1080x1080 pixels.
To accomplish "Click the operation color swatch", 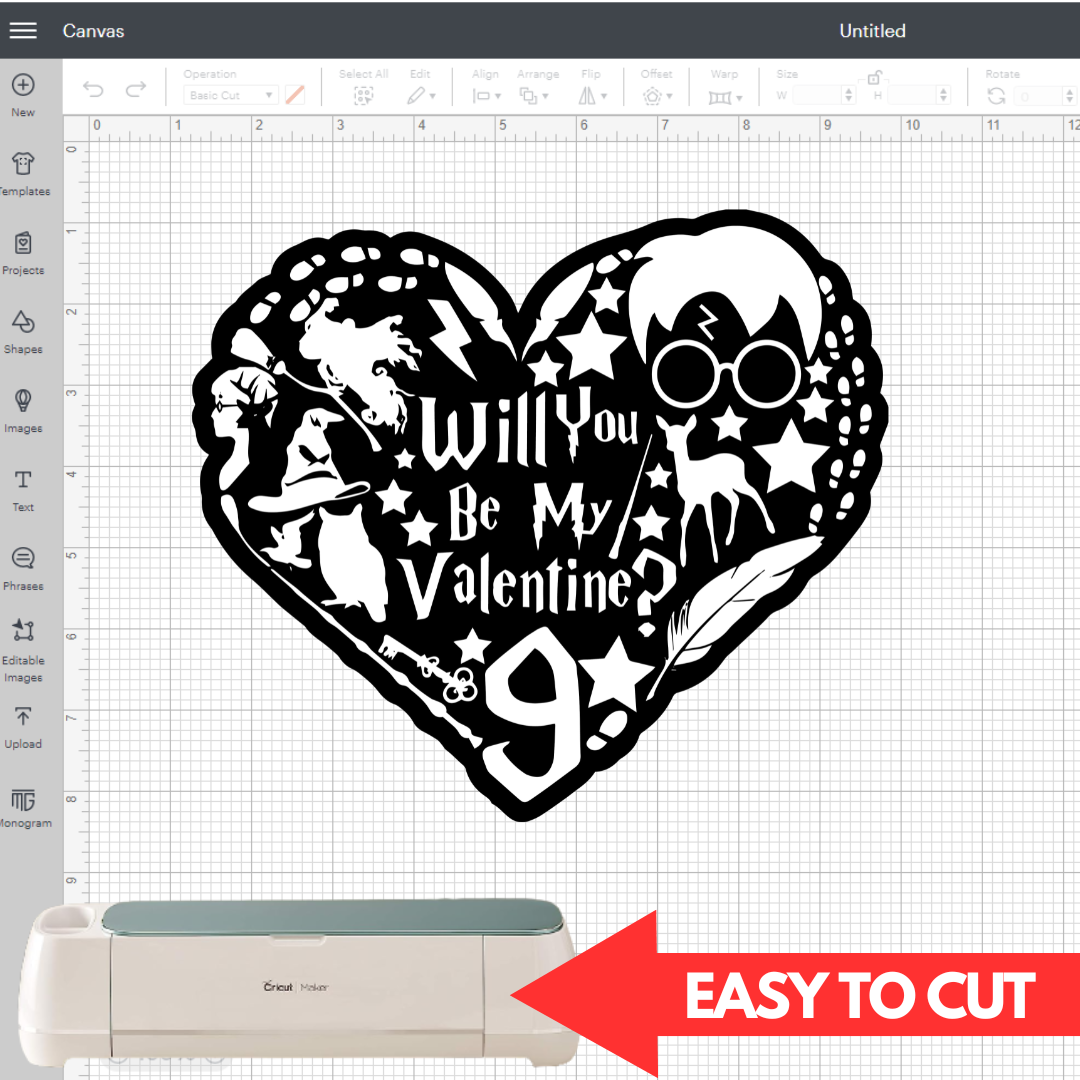I will point(295,95).
